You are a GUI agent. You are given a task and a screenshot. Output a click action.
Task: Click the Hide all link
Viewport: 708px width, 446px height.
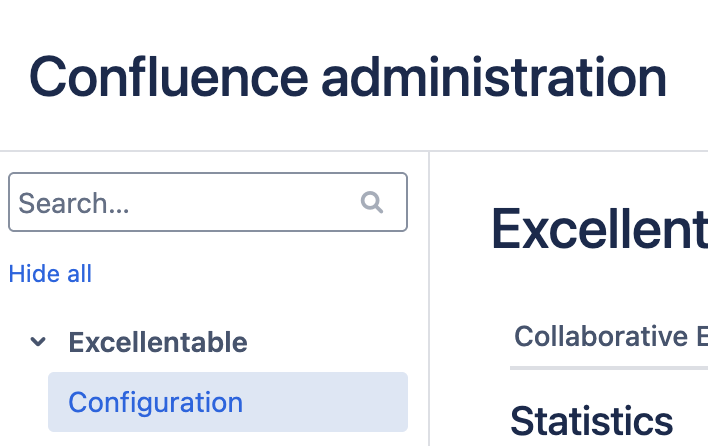[50, 274]
